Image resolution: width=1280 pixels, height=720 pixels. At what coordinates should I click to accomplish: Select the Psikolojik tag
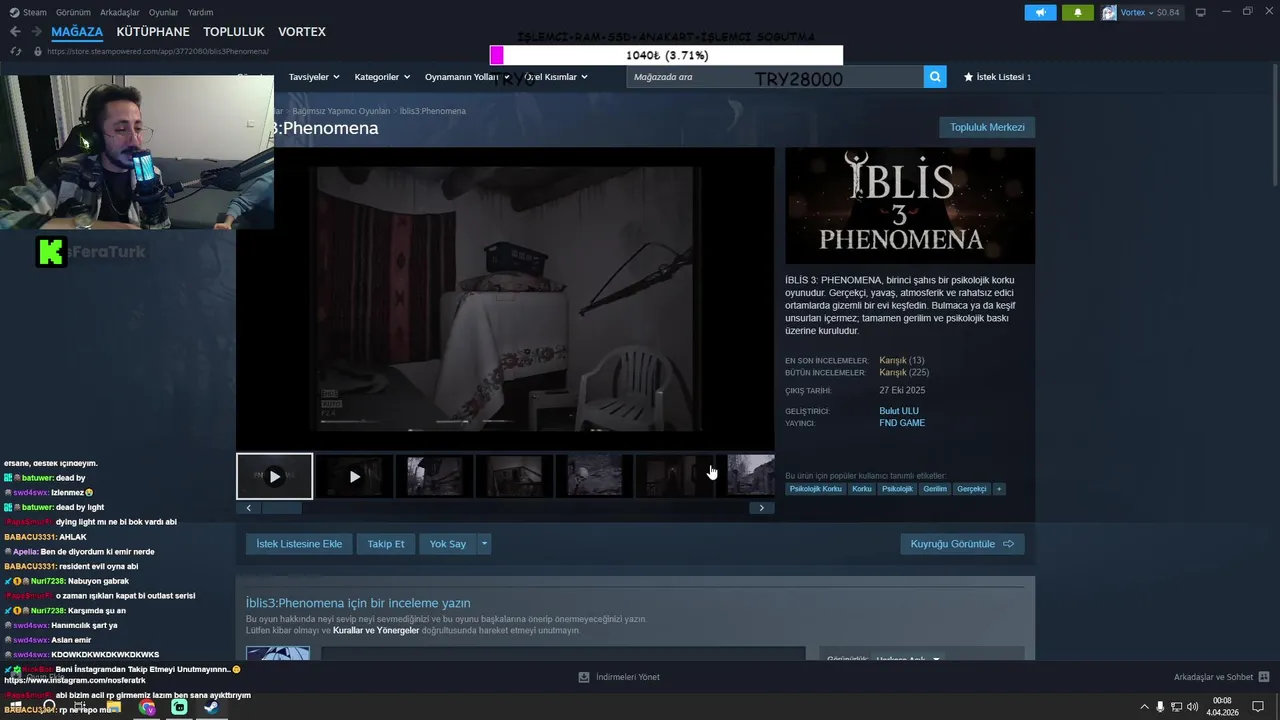tap(897, 489)
